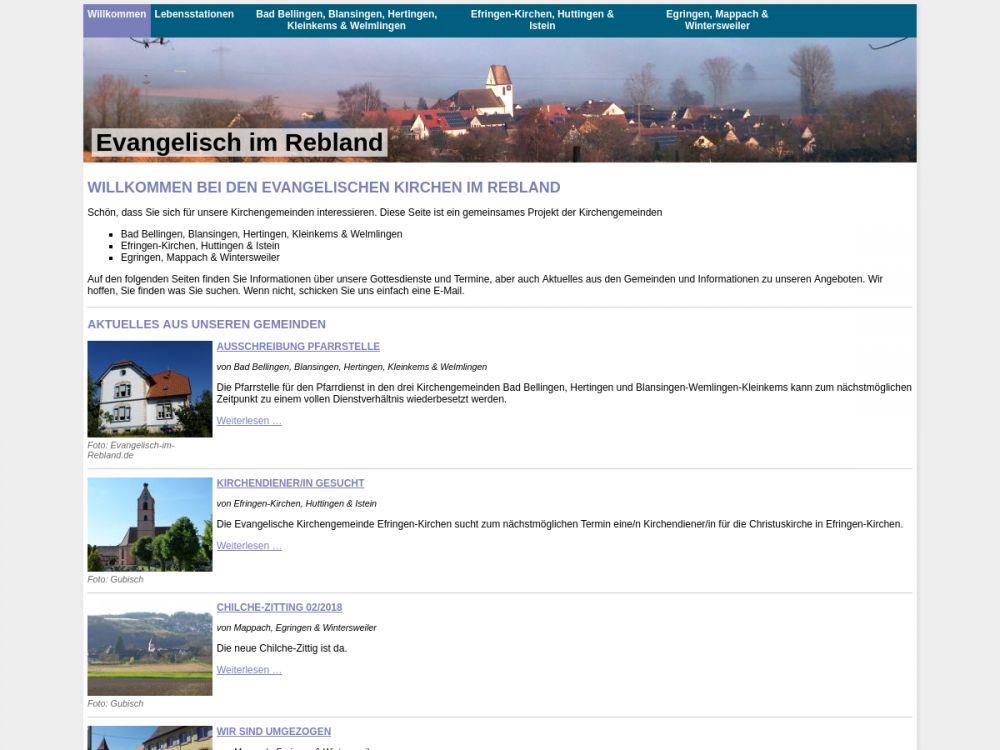Screen dimensions: 1000x750
Task: Select the Lebensstationen menu item
Action: (x=194, y=15)
